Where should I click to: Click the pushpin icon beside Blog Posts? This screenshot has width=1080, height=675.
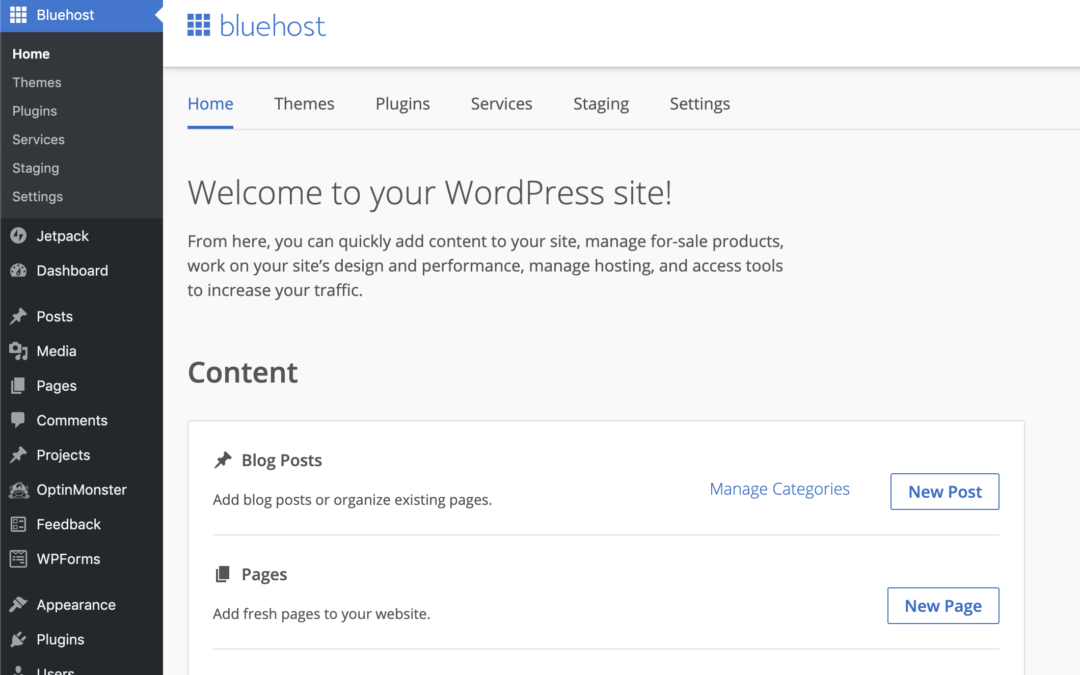pyautogui.click(x=222, y=459)
